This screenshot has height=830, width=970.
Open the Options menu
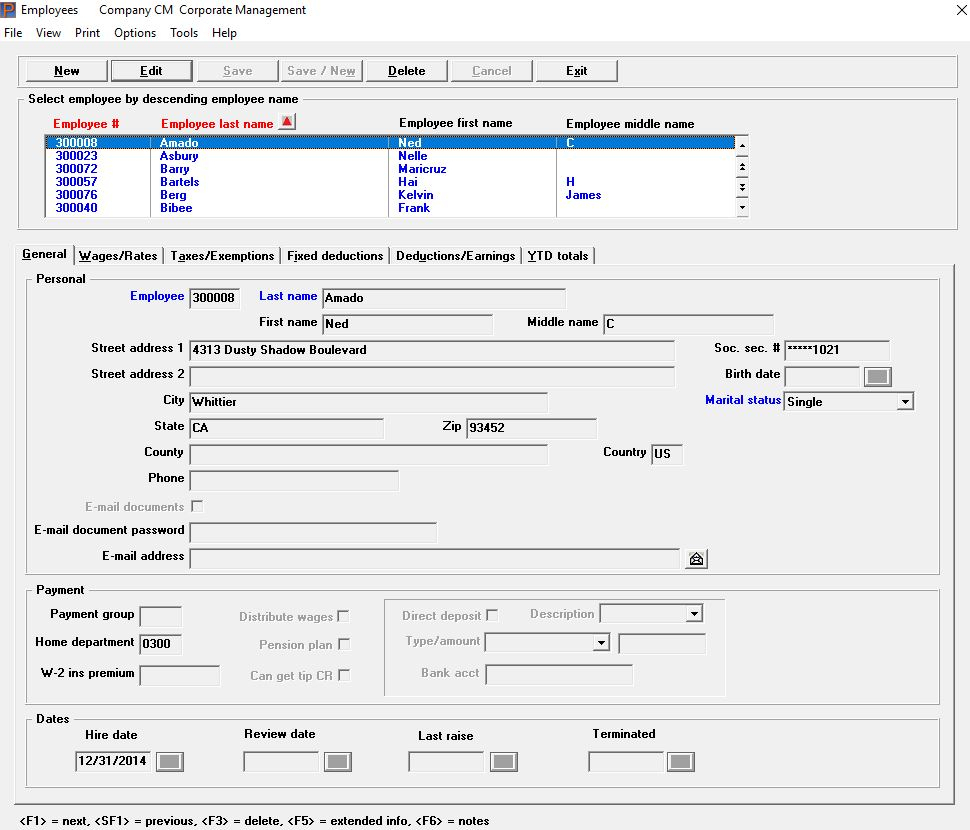135,33
